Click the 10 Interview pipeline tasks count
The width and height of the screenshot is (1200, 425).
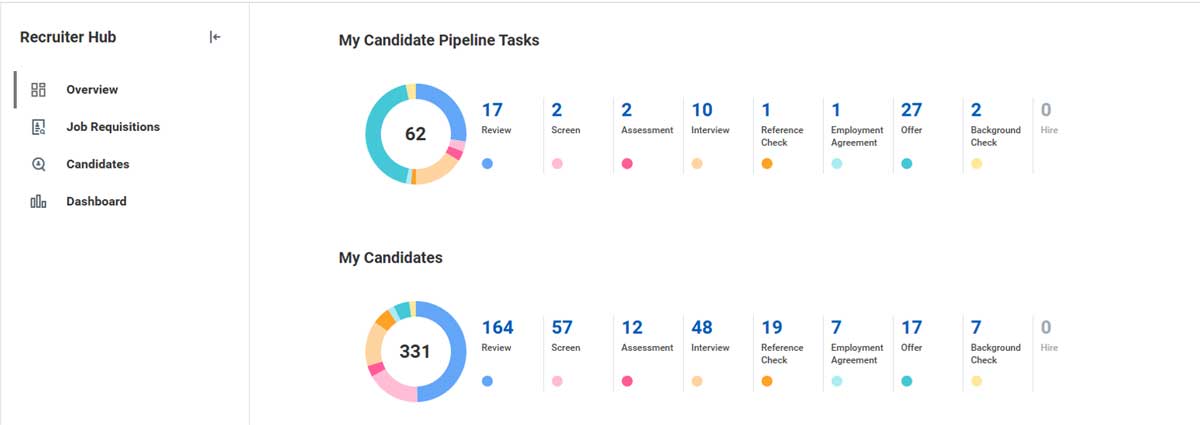point(702,110)
